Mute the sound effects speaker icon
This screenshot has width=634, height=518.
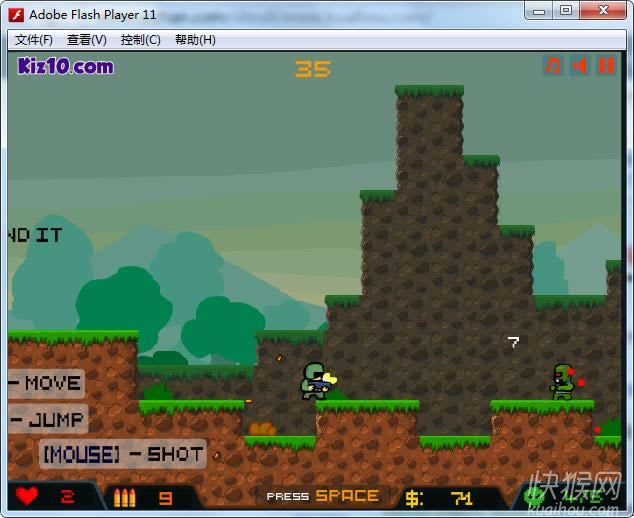point(580,66)
